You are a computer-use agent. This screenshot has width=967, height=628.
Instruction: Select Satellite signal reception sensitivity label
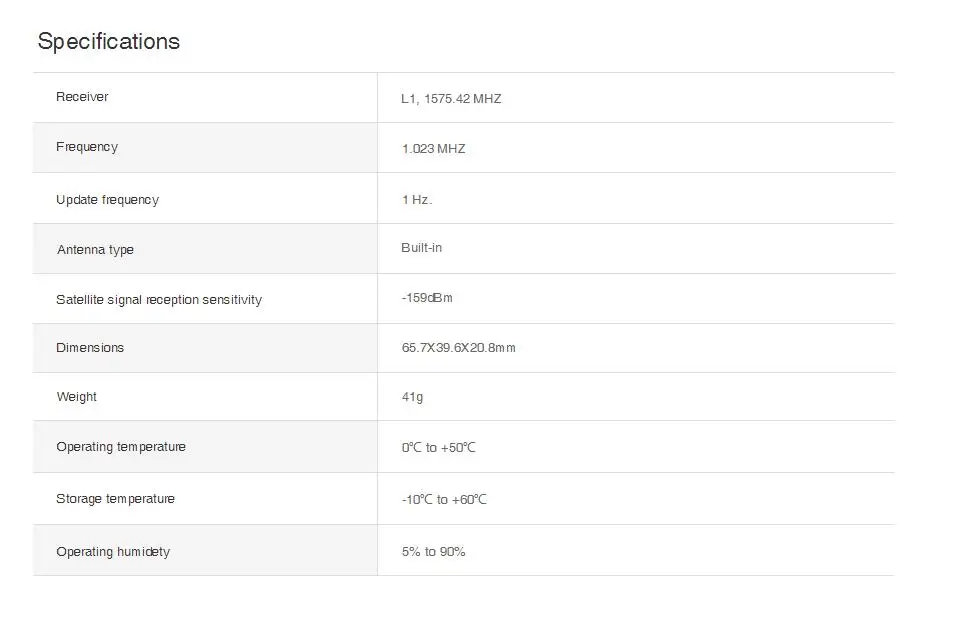(x=159, y=300)
